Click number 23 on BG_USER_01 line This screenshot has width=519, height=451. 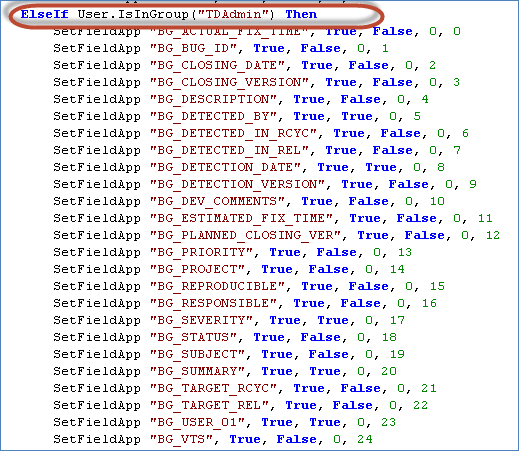point(388,422)
